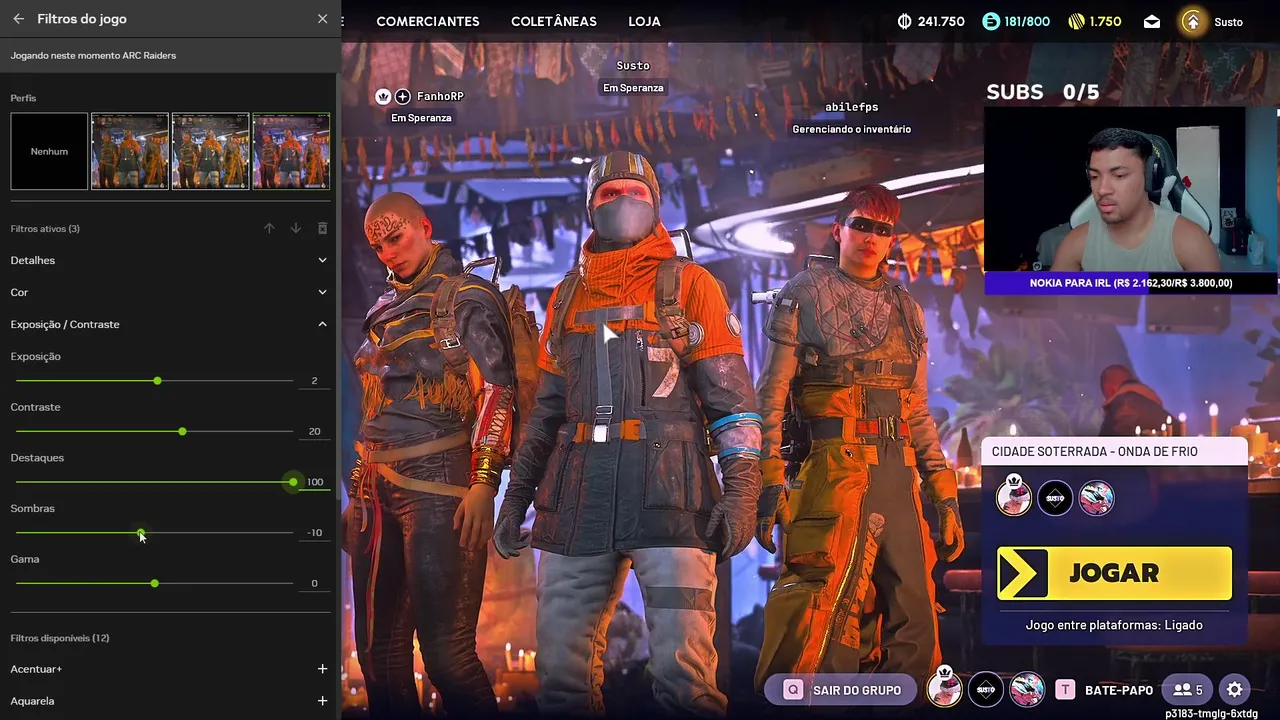Open the mail inbox icon
Image resolution: width=1280 pixels, height=720 pixels.
pos(1152,22)
